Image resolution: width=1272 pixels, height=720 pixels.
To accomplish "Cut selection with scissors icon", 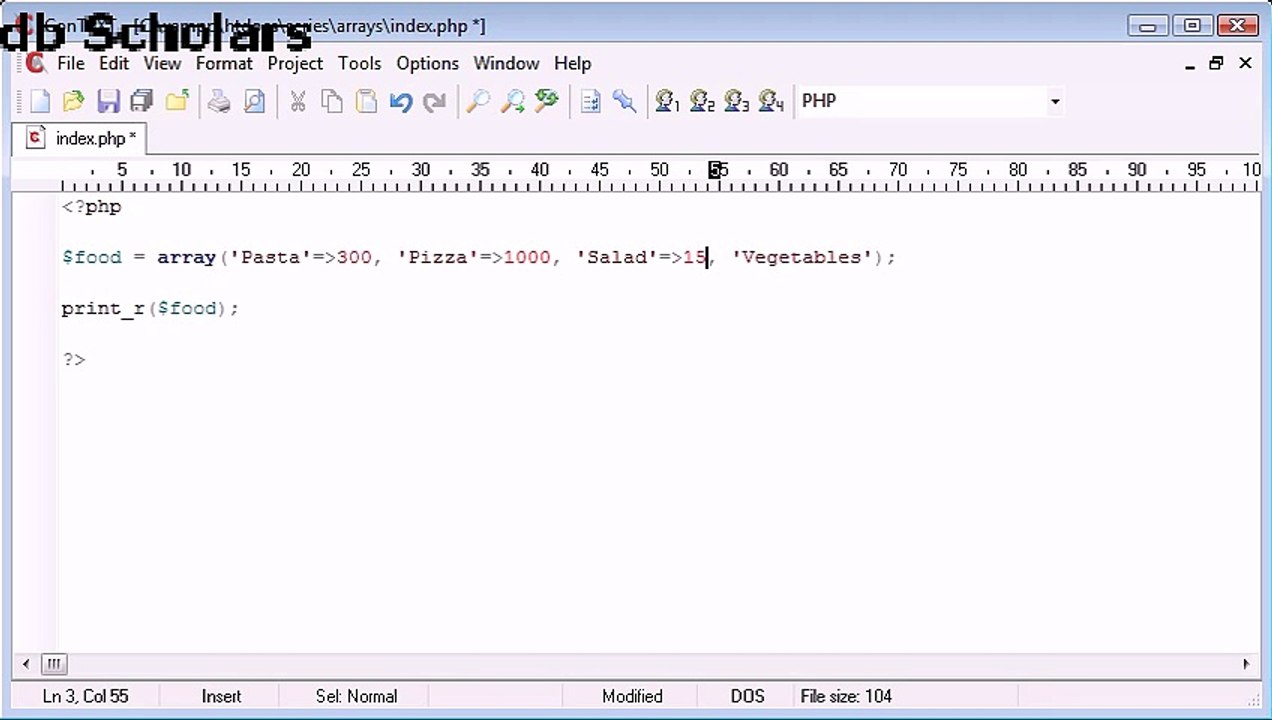I will click(x=297, y=101).
